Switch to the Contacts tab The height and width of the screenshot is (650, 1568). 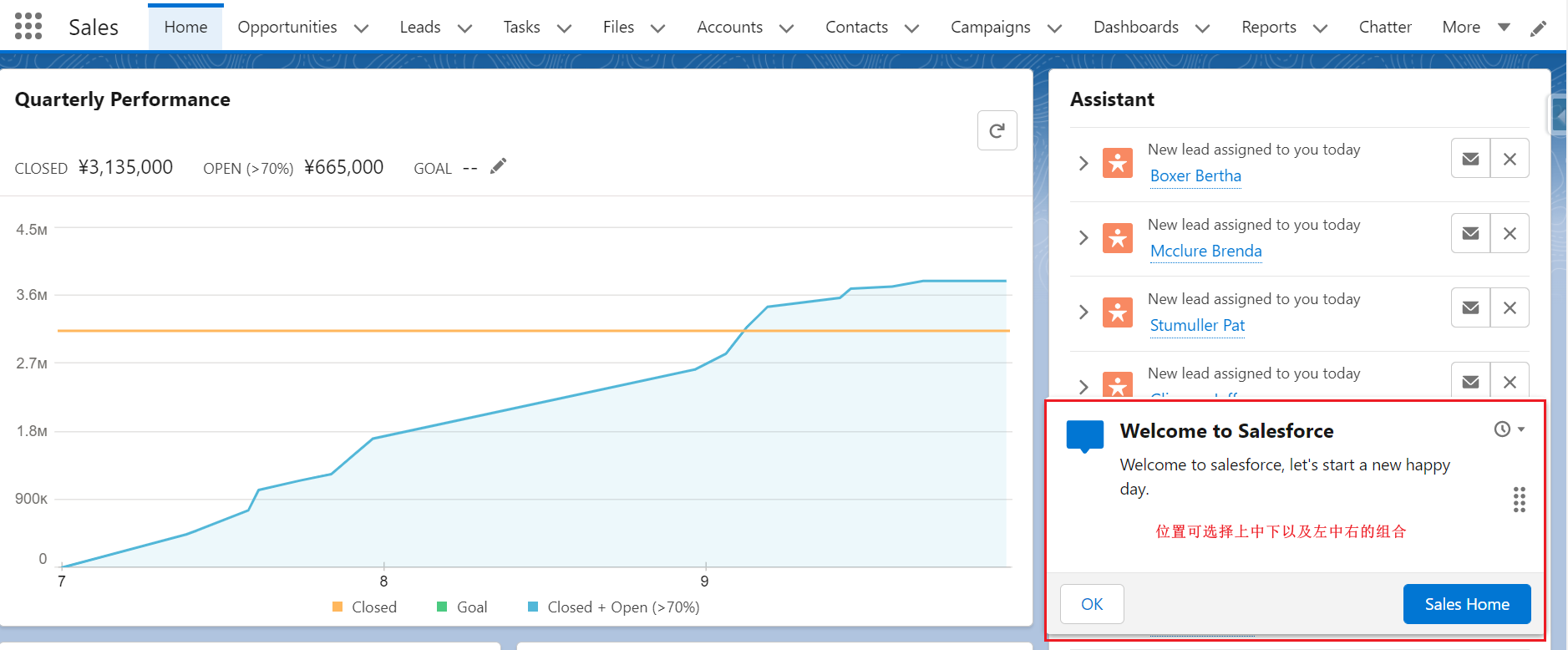coord(856,28)
